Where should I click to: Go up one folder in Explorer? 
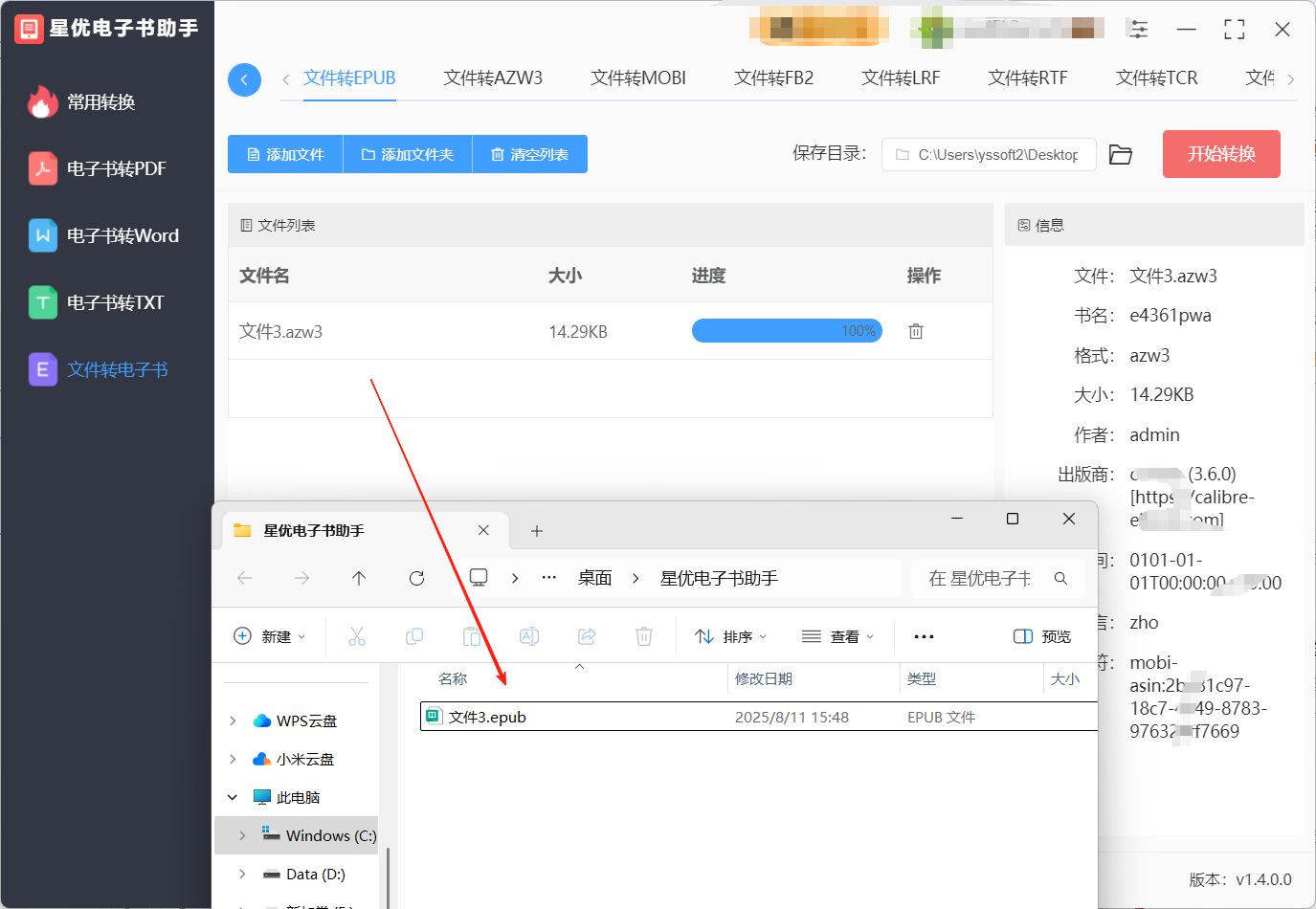click(359, 578)
